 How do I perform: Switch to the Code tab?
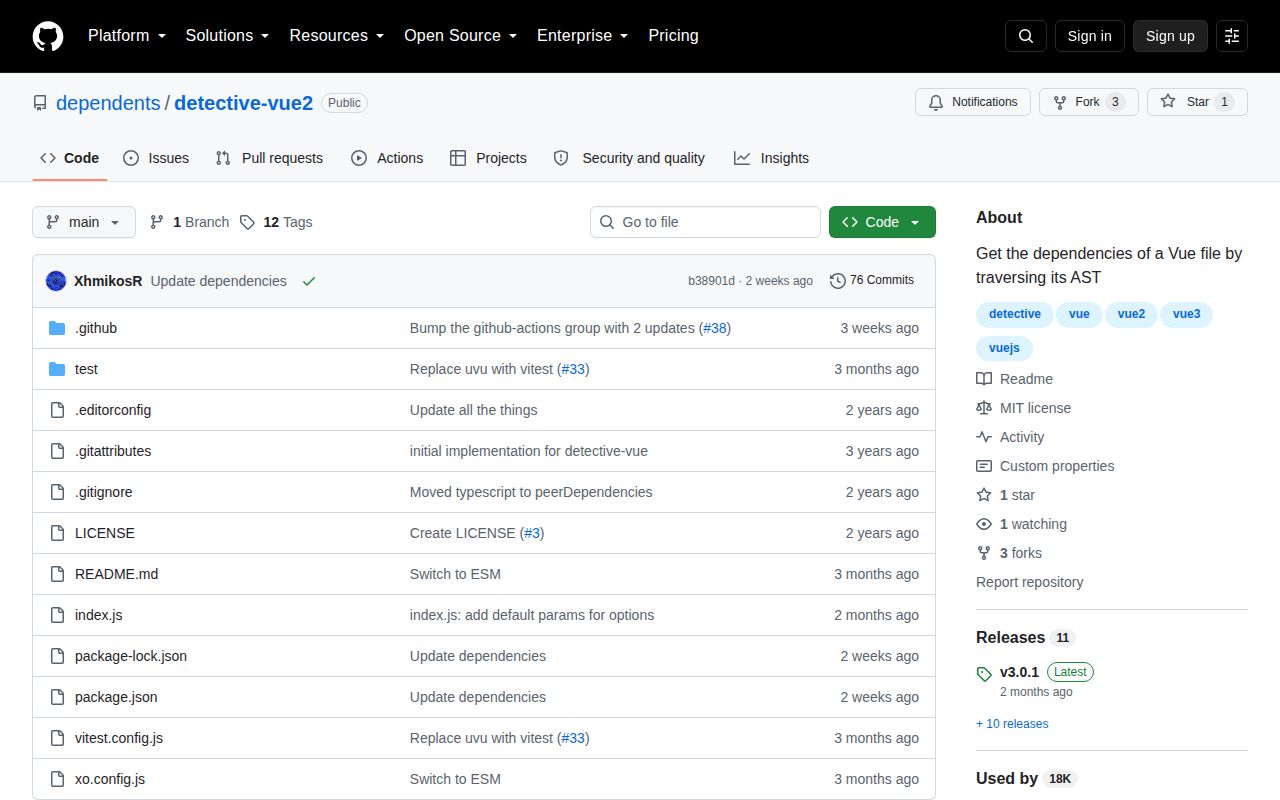click(70, 158)
